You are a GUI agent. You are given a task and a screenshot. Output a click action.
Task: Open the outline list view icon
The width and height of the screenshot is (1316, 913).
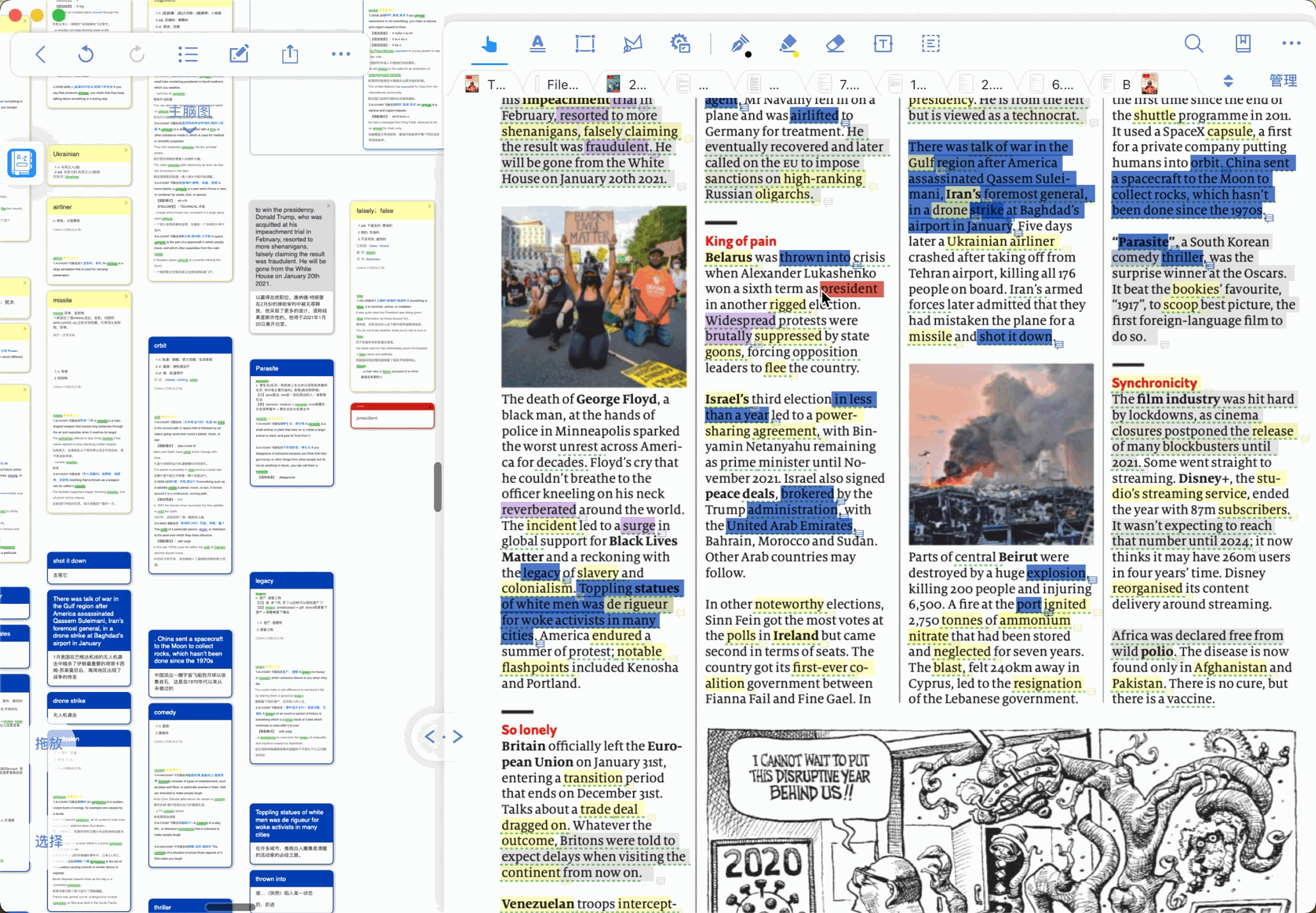click(188, 54)
